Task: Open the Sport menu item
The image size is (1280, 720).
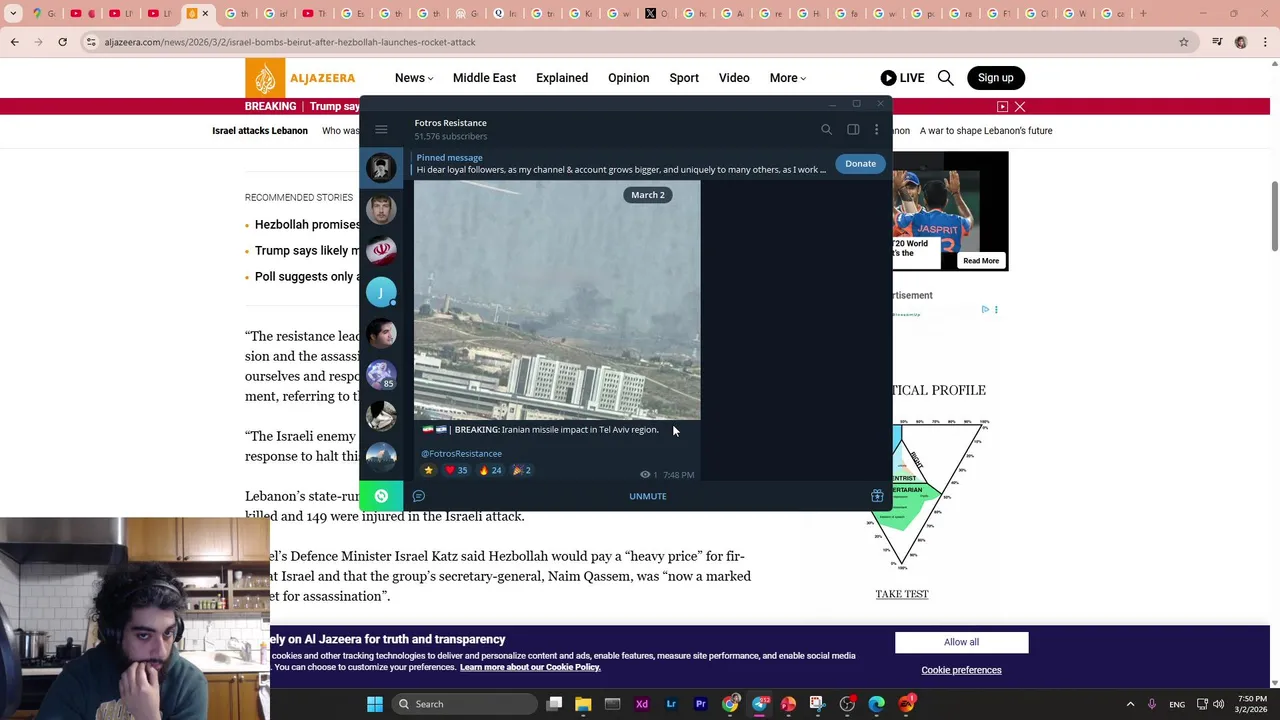Action: [x=684, y=78]
